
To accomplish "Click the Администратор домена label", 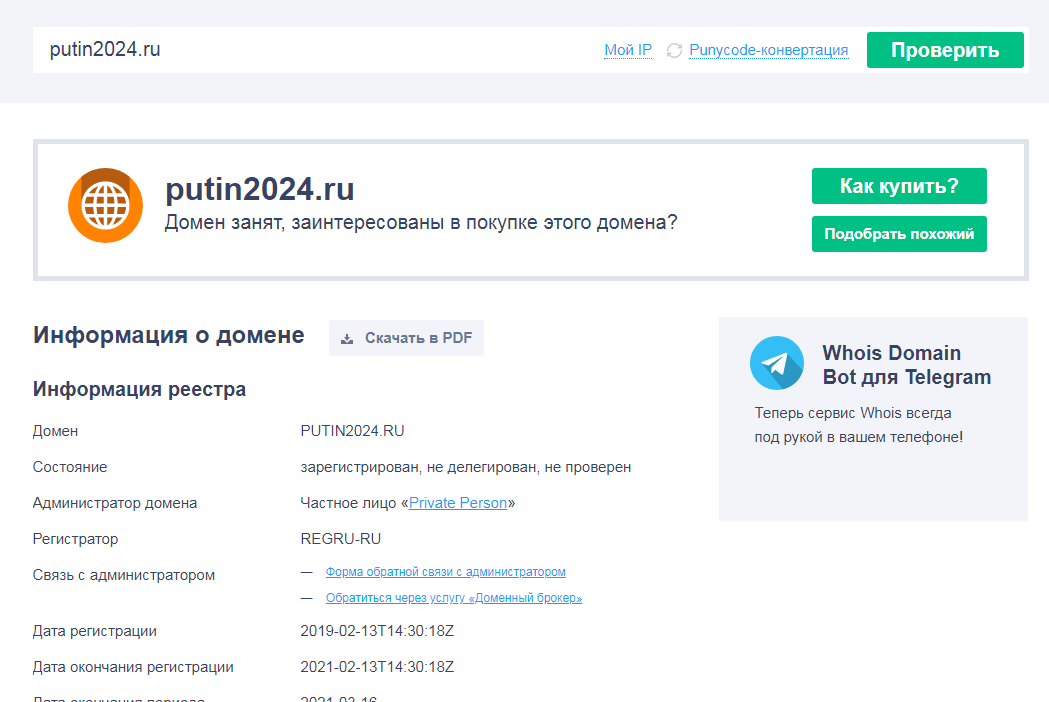I will click(x=115, y=503).
